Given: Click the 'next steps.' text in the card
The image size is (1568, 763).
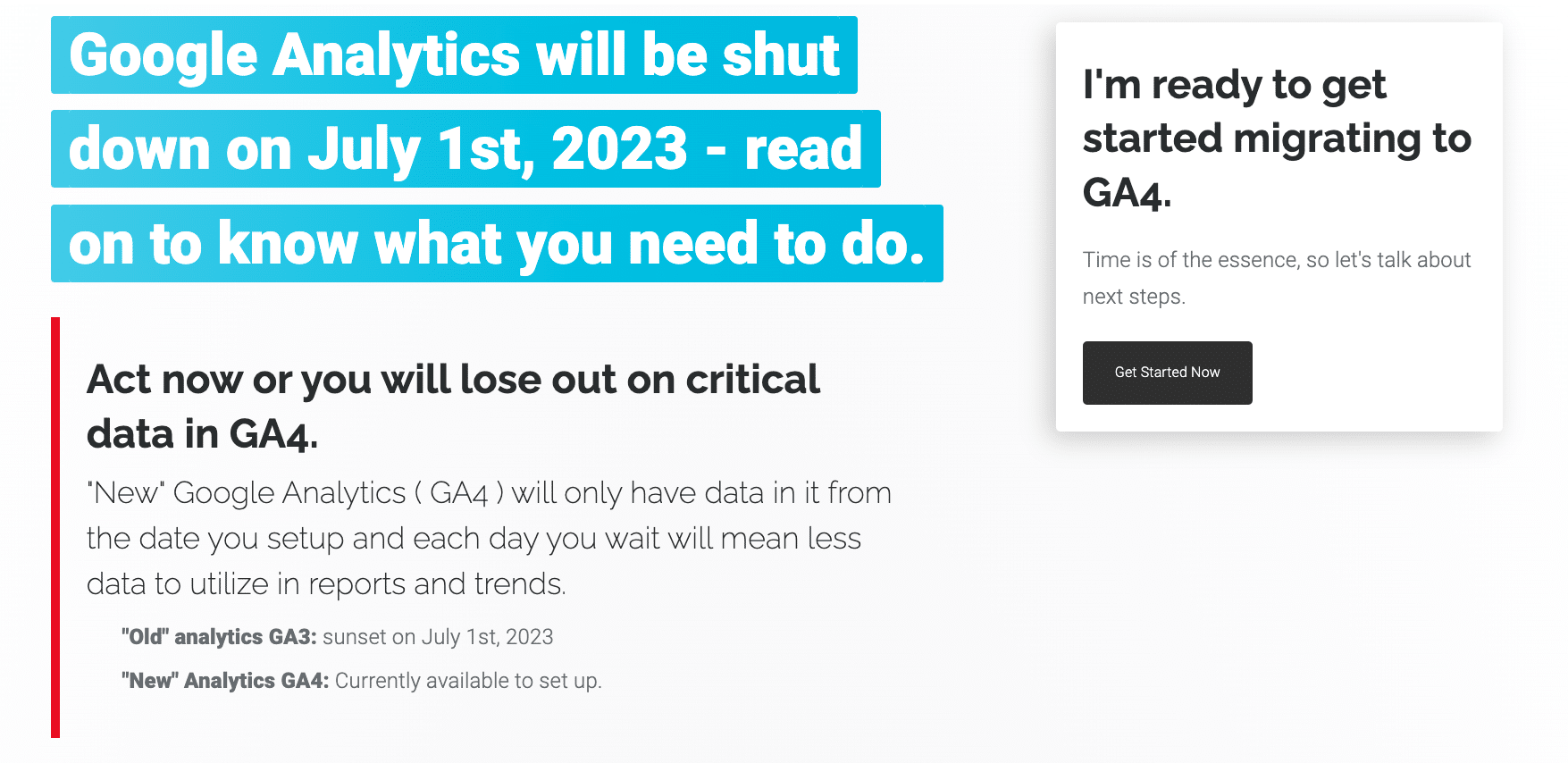Looking at the screenshot, I should coord(1134,297).
